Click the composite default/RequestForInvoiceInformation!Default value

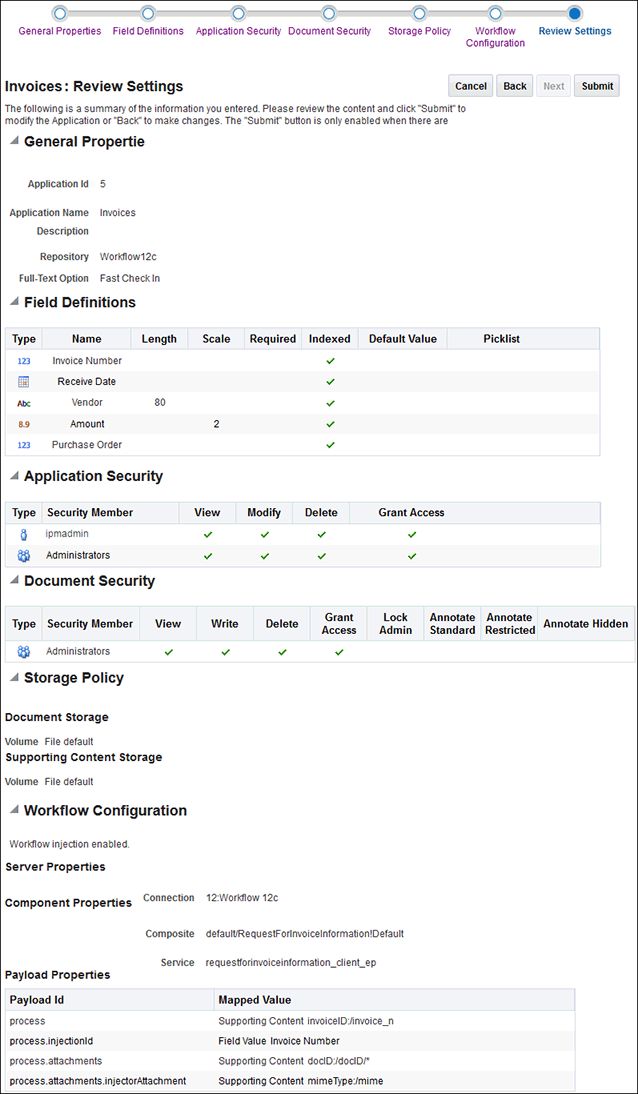tap(305, 934)
